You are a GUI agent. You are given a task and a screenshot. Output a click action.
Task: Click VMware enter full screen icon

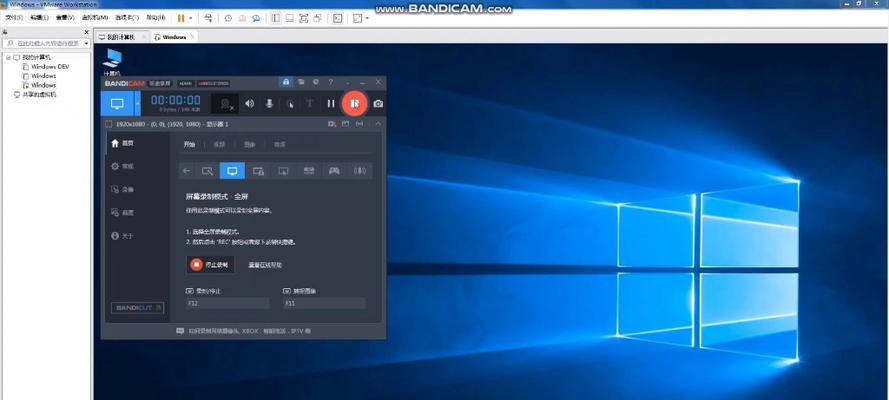[303, 18]
